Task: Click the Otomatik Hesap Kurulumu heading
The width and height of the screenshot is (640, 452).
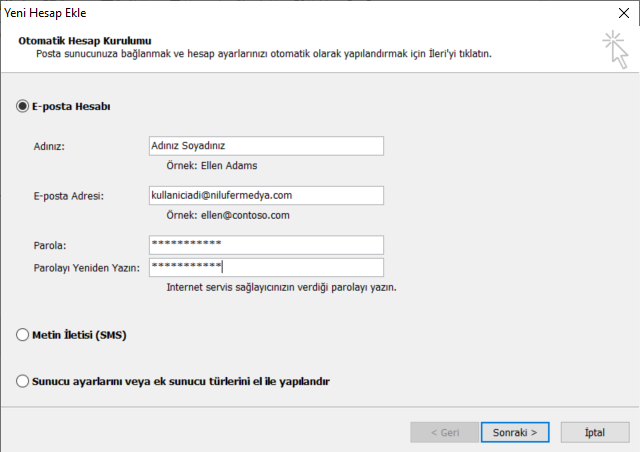Action: coord(85,41)
